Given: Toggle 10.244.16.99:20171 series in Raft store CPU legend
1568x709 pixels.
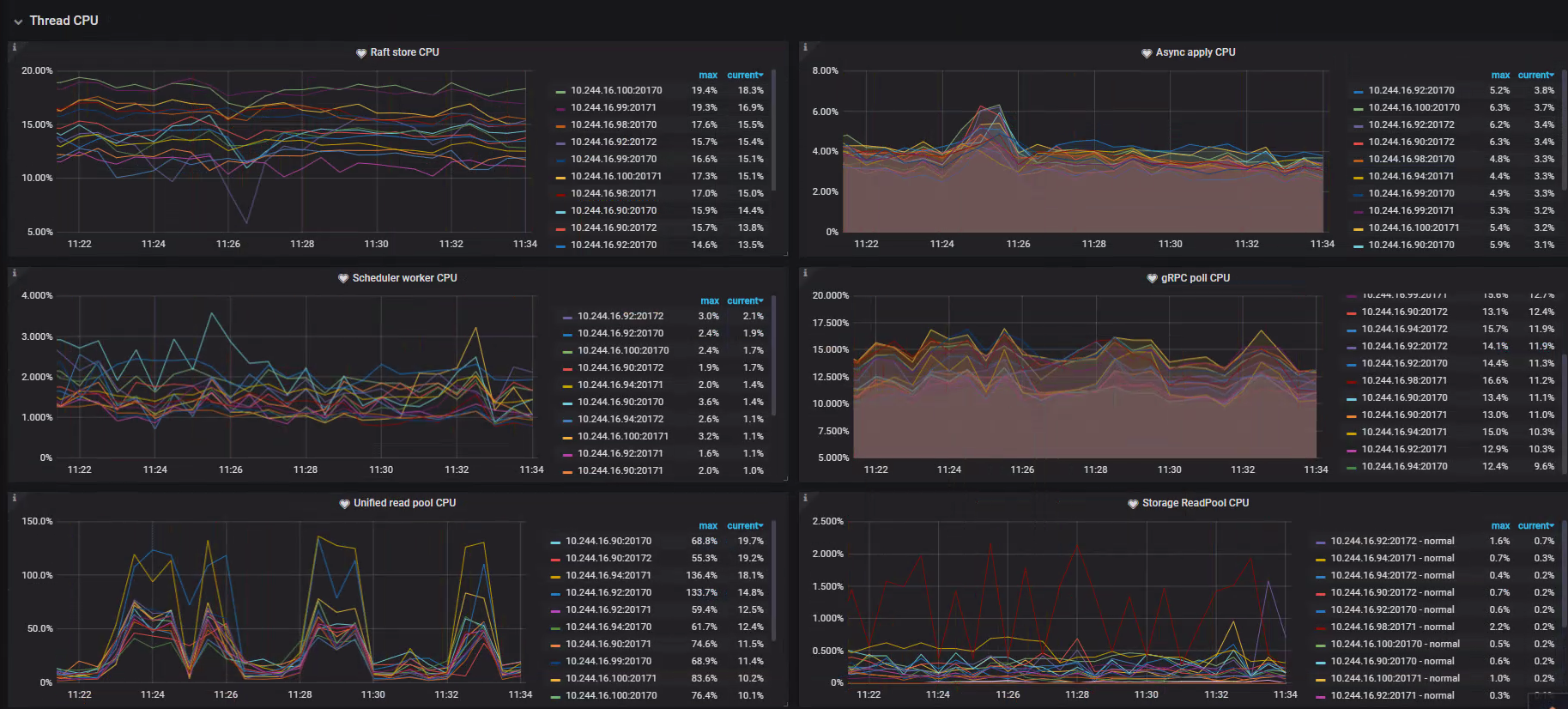Looking at the screenshot, I should pyautogui.click(x=614, y=107).
